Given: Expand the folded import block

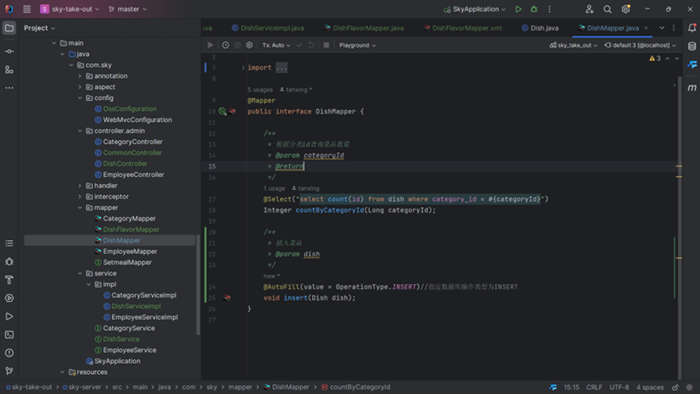Looking at the screenshot, I should (x=243, y=68).
